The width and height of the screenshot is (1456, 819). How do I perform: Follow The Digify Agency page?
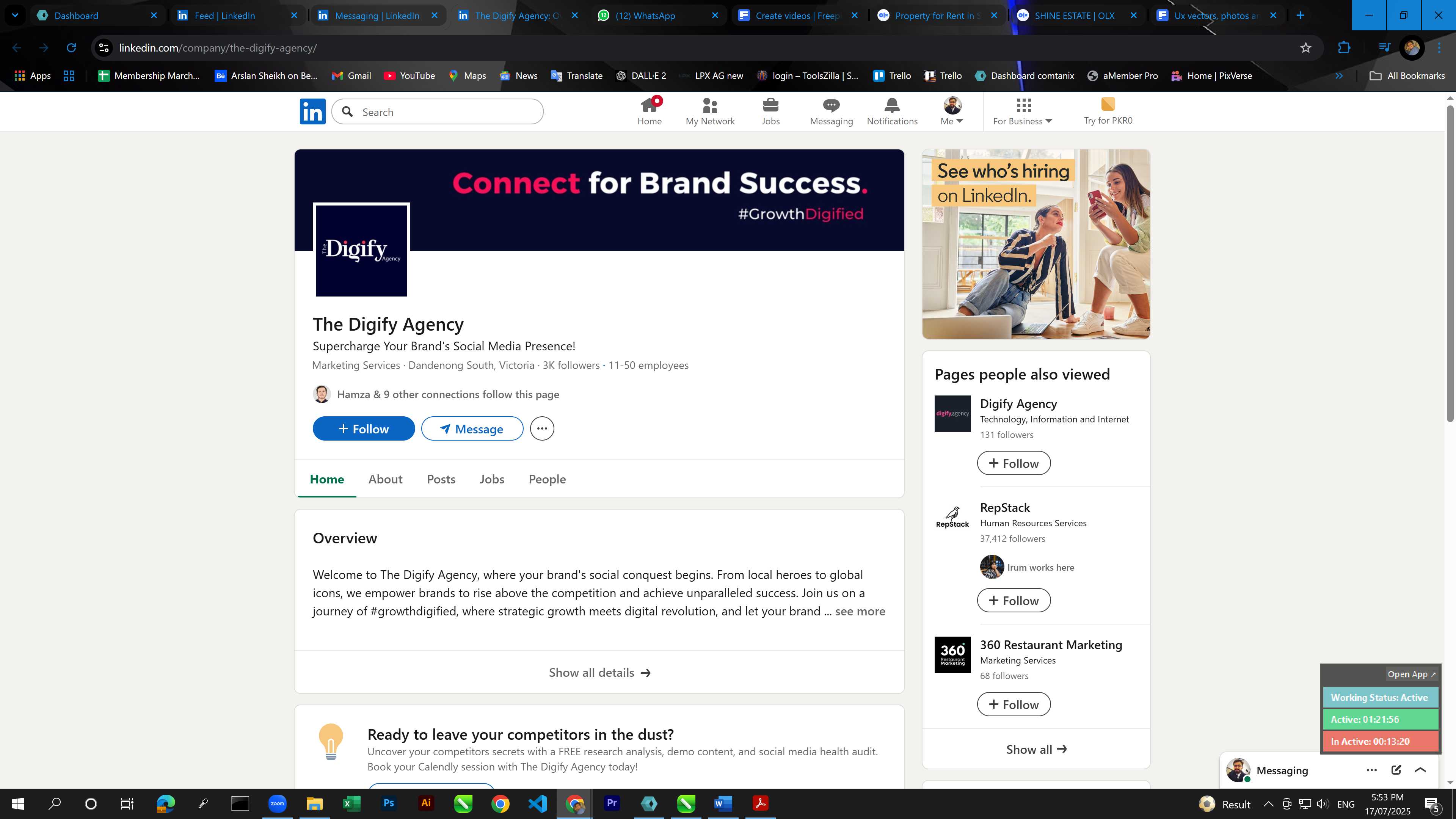364,428
